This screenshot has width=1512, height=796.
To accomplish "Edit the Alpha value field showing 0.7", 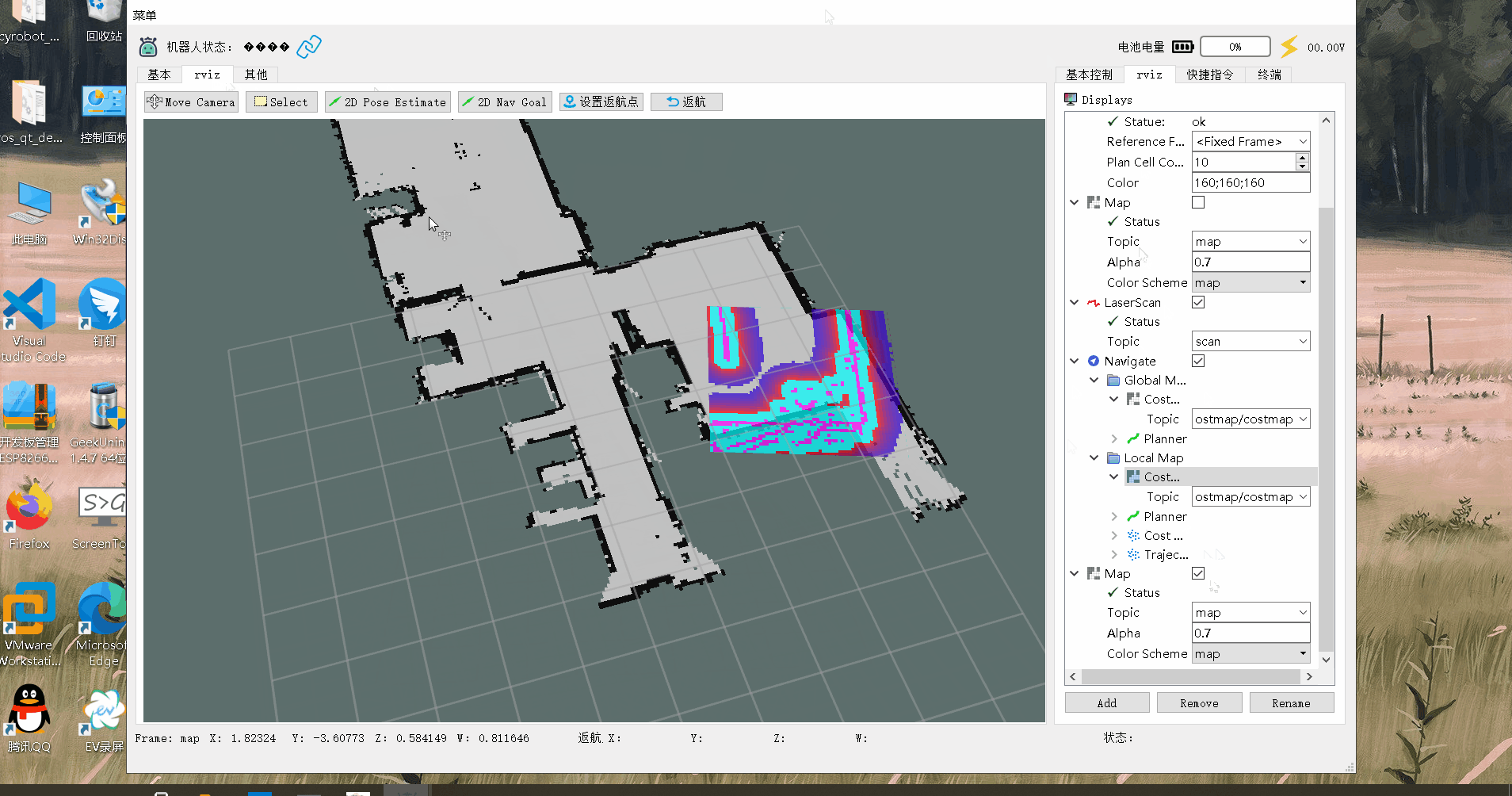I will point(1250,262).
